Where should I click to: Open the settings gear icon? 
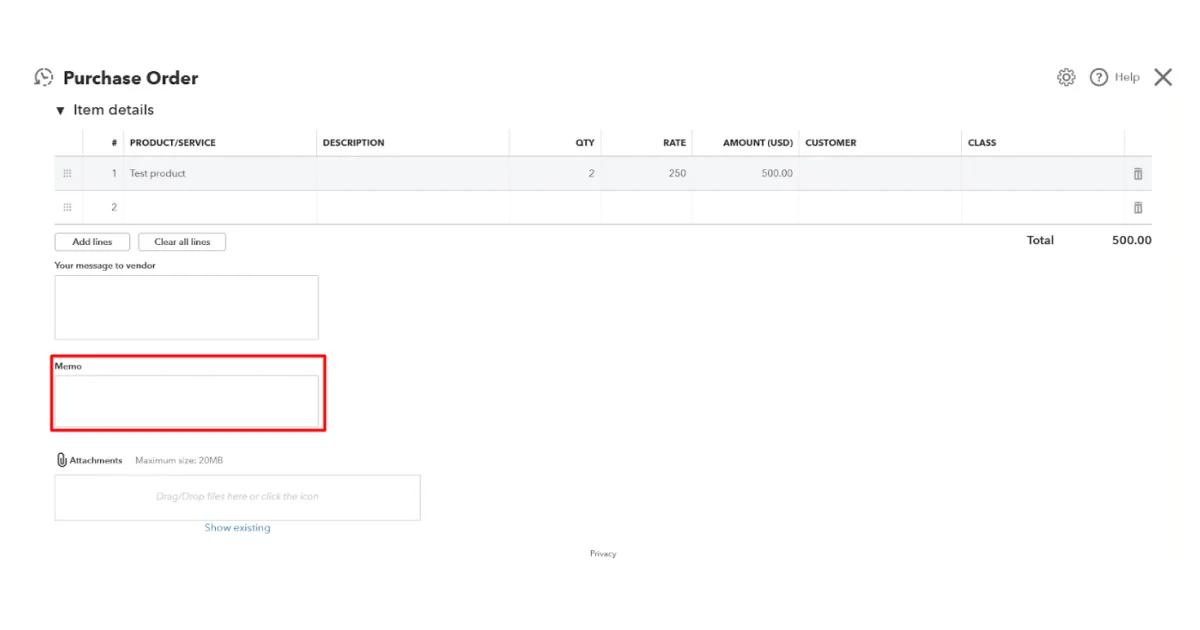coord(1066,77)
